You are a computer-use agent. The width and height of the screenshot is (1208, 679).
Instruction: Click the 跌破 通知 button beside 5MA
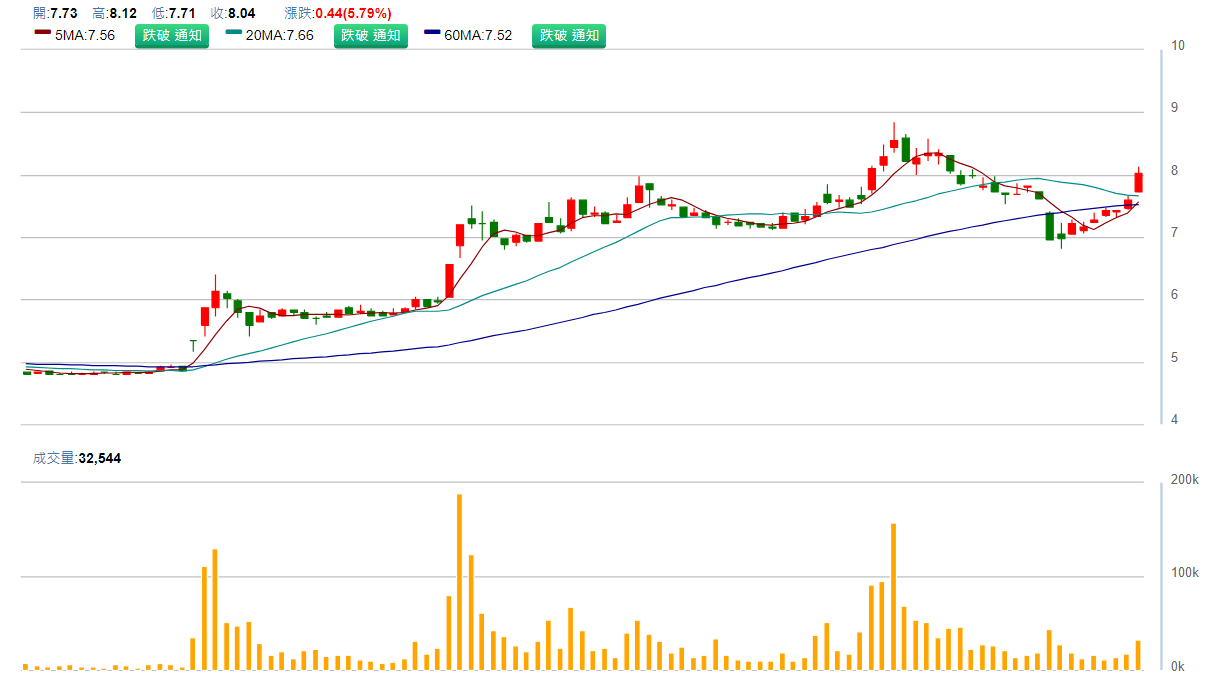pyautogui.click(x=172, y=36)
